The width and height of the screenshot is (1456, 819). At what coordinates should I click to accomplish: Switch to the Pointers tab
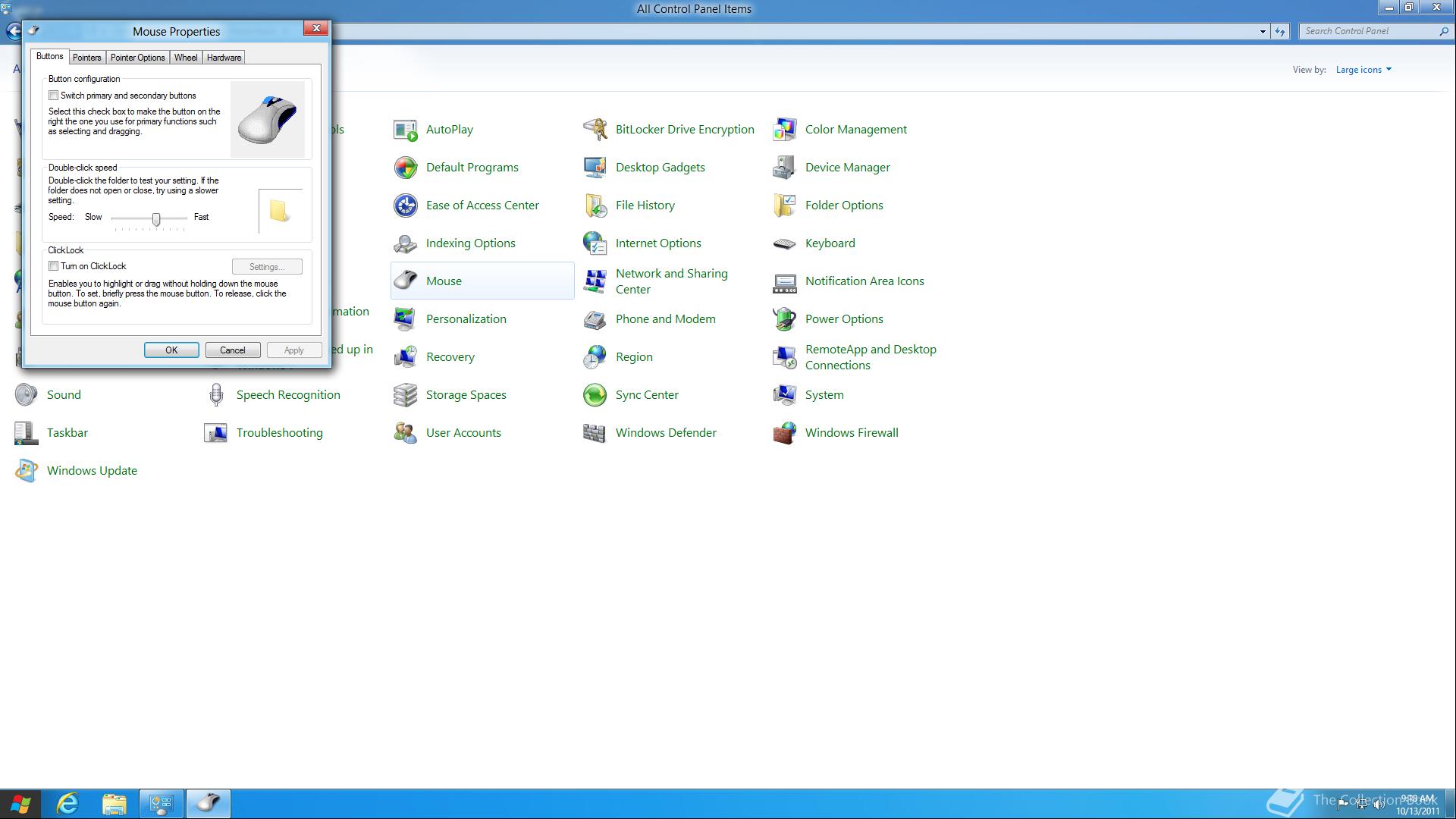tap(87, 58)
